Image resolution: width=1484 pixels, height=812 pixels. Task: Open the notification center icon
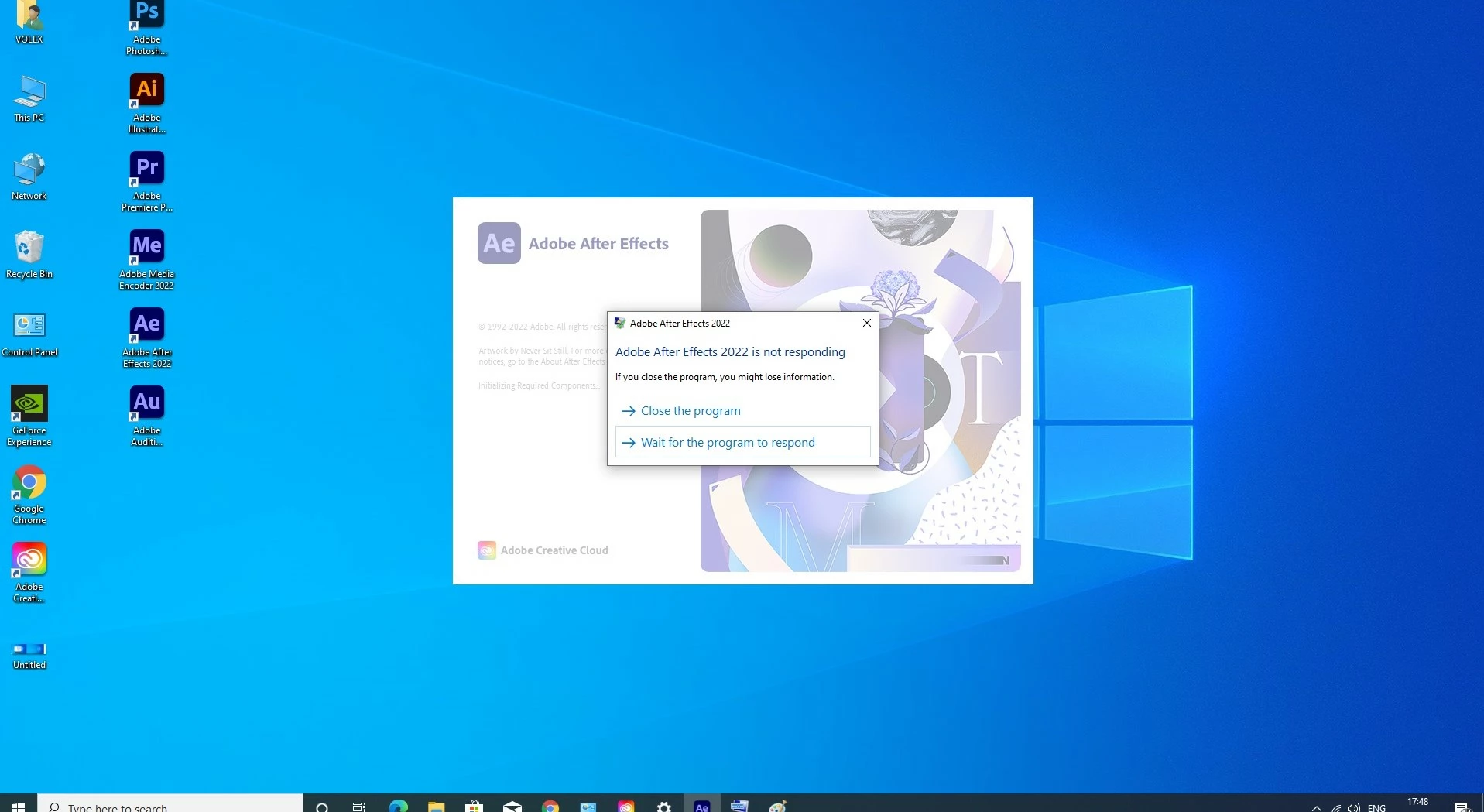point(1462,807)
